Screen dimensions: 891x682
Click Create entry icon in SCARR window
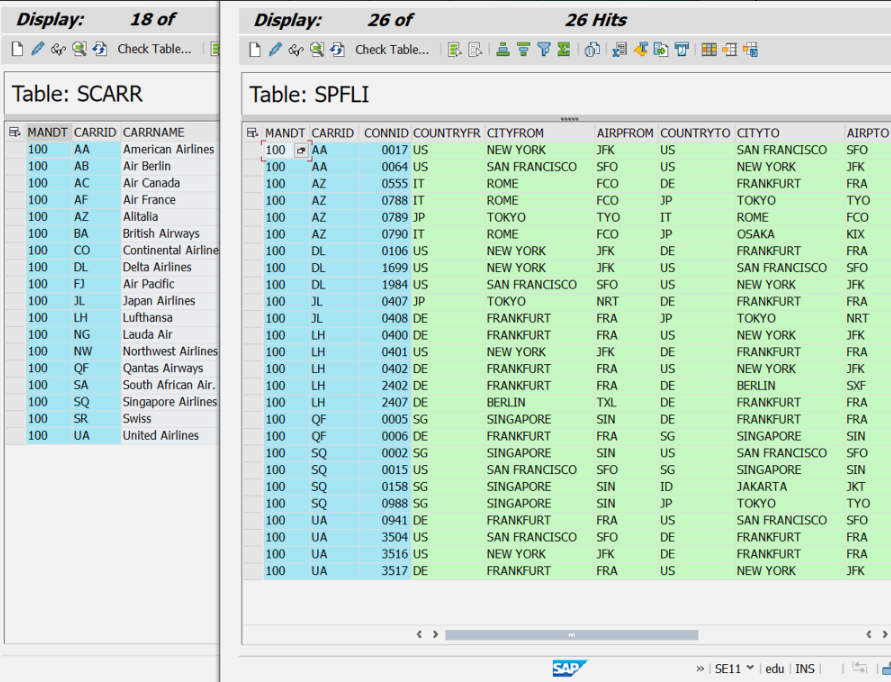pyautogui.click(x=18, y=49)
